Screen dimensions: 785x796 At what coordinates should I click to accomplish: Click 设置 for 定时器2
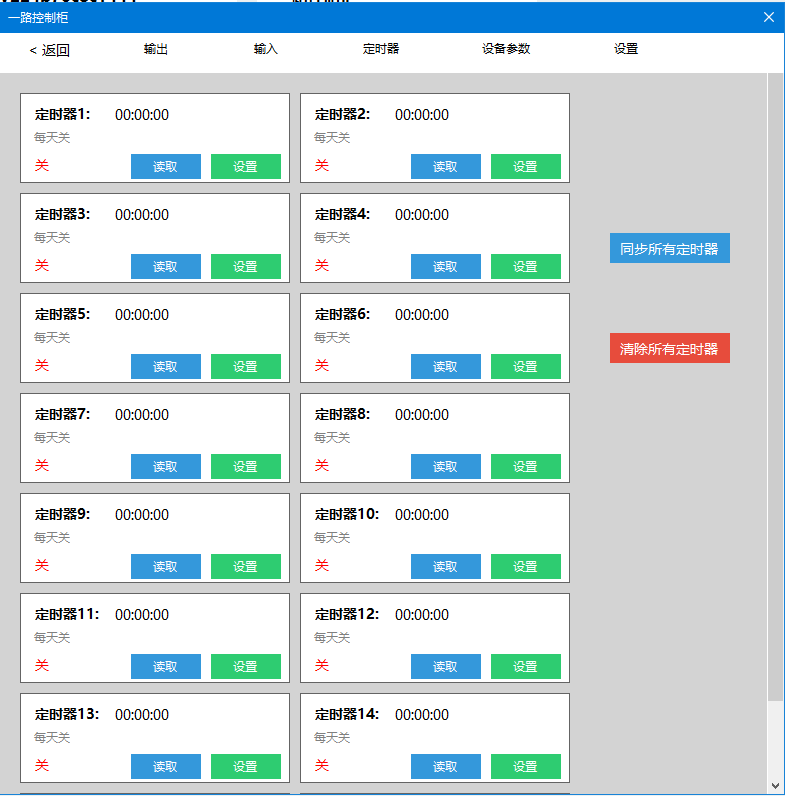point(525,167)
